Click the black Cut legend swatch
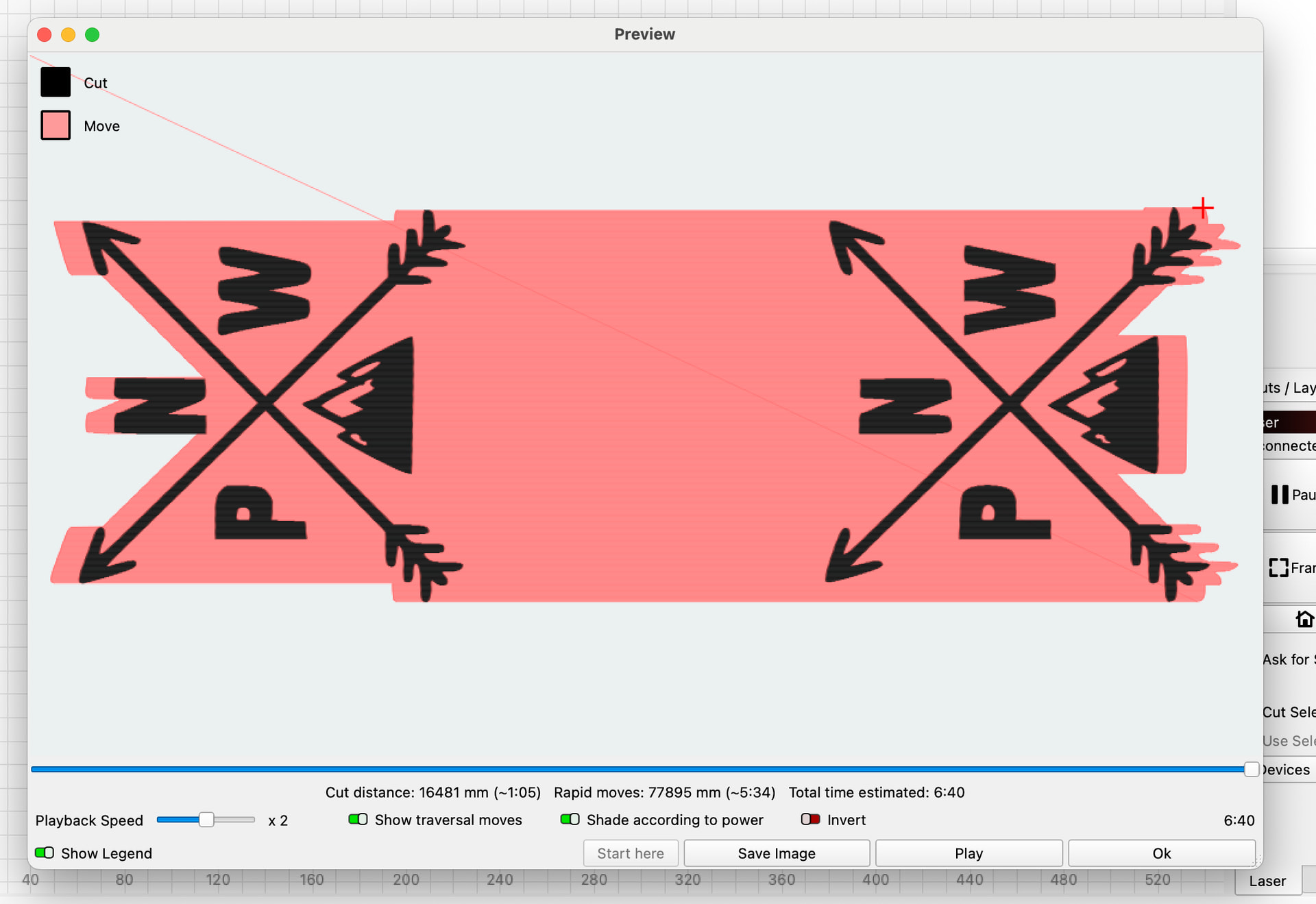Screen dimensions: 1316x904 pyautogui.click(x=56, y=82)
